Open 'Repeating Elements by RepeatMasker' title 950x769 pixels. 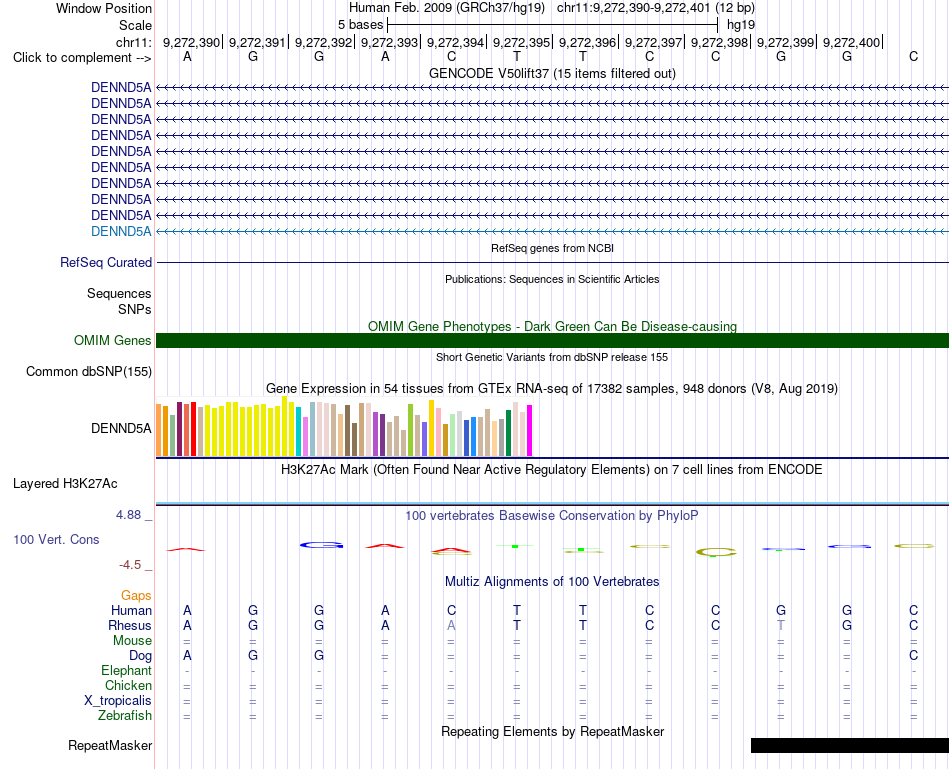[552, 731]
